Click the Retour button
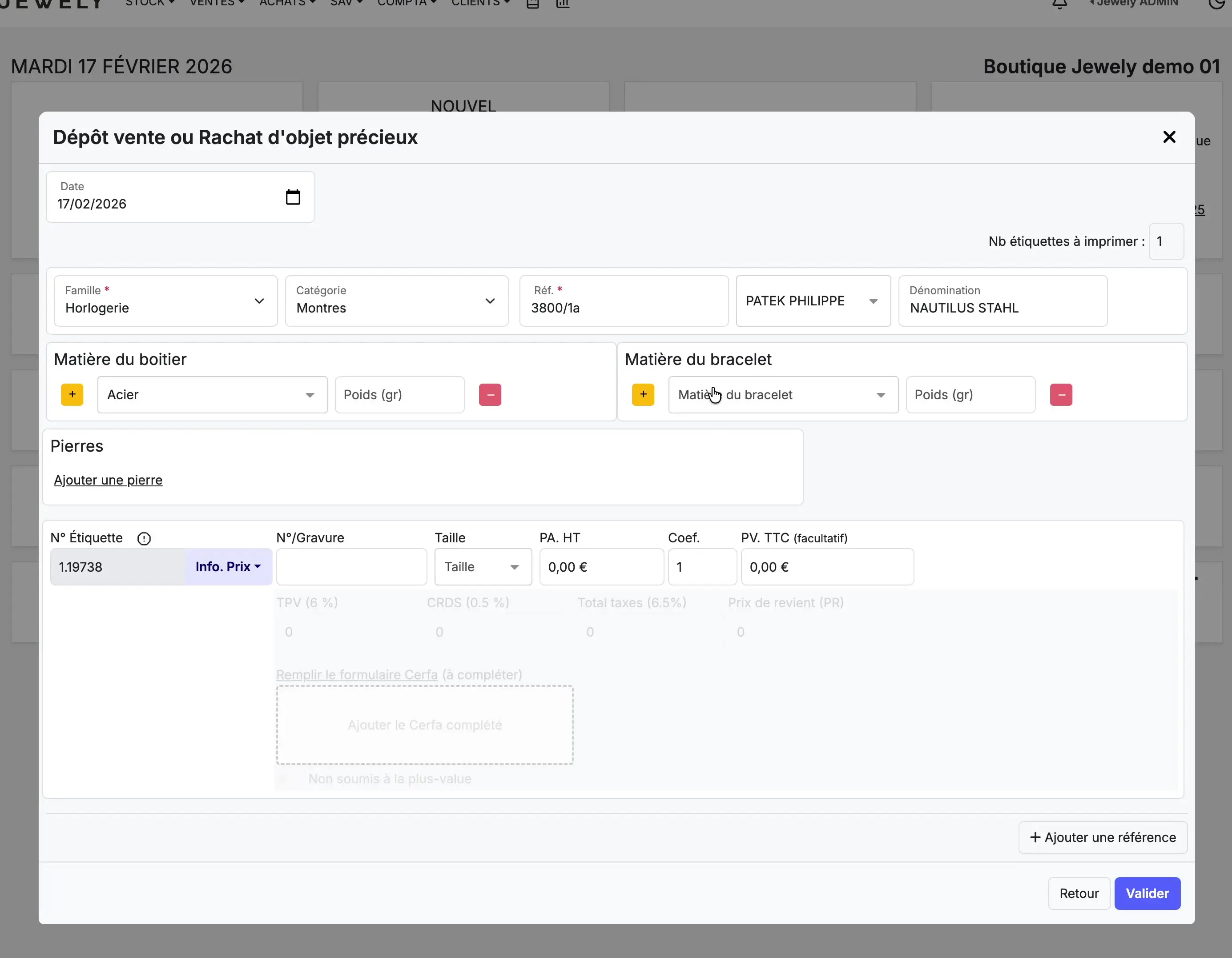The width and height of the screenshot is (1232, 958). [x=1079, y=893]
